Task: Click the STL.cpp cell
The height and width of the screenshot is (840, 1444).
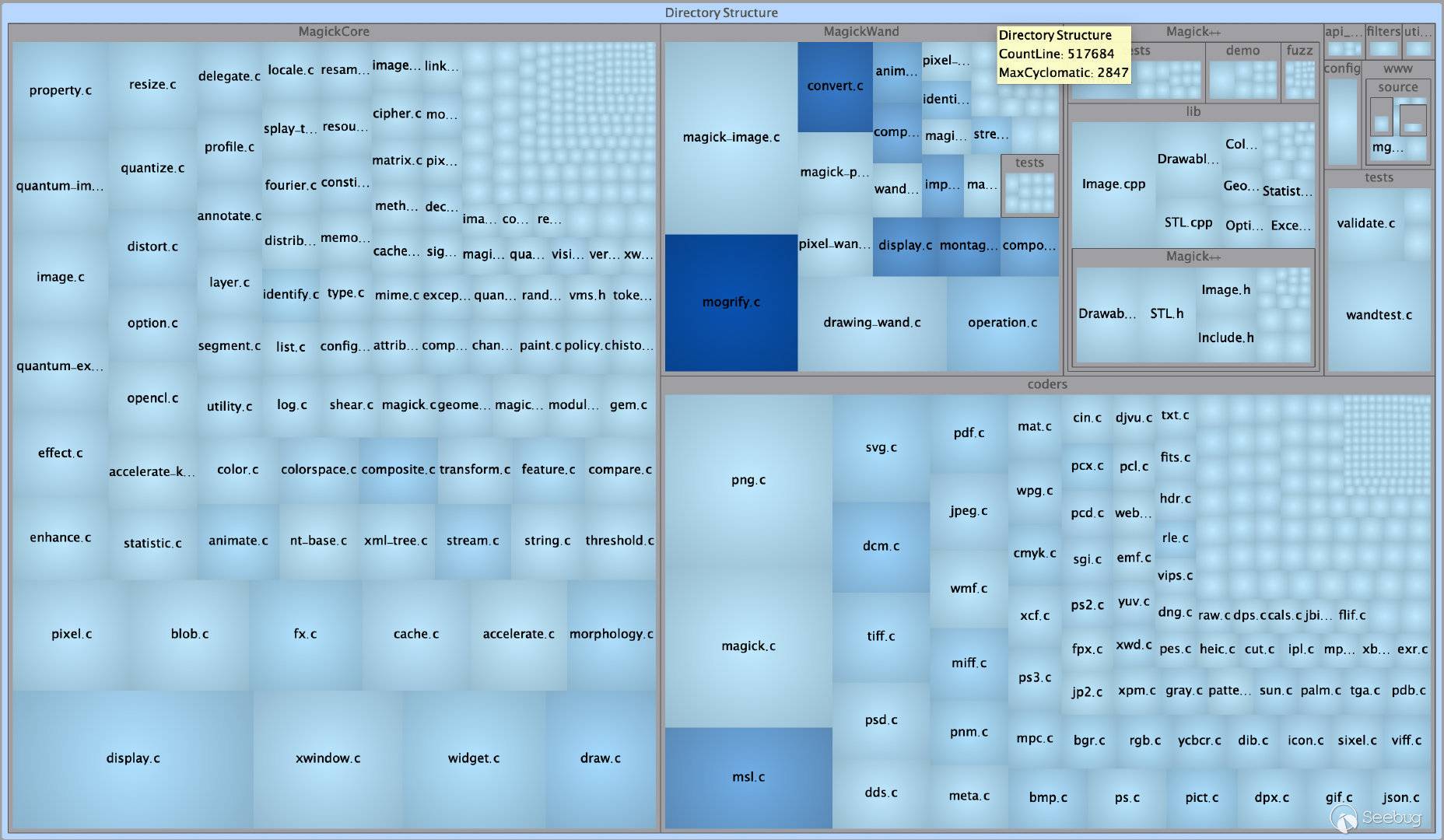Action: coord(1188,223)
